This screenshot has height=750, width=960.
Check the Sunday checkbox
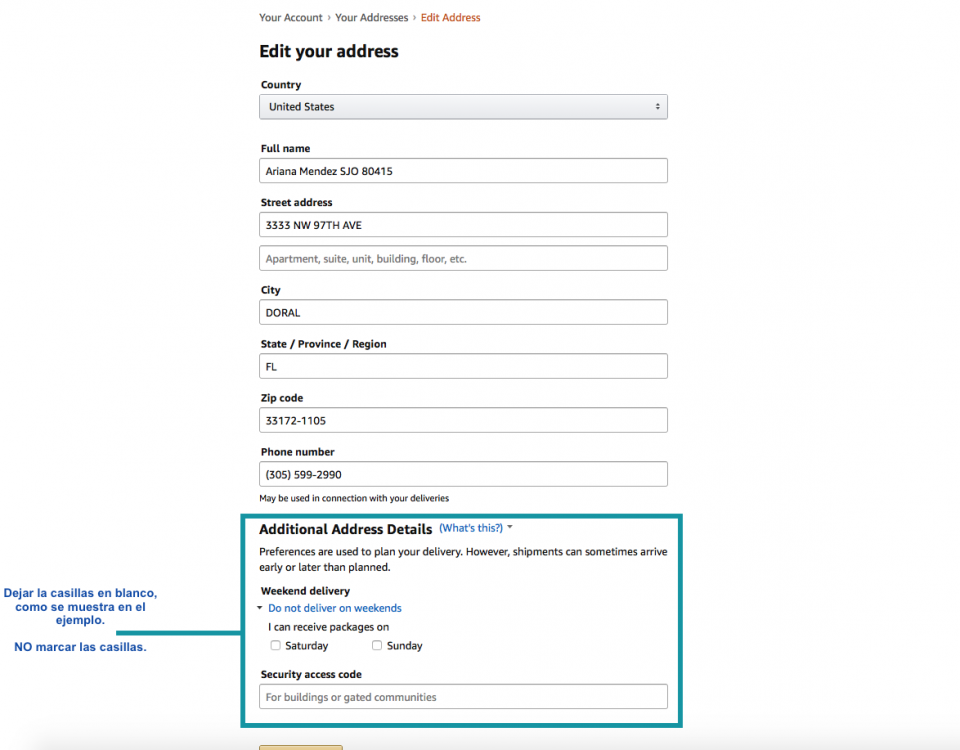pos(377,645)
